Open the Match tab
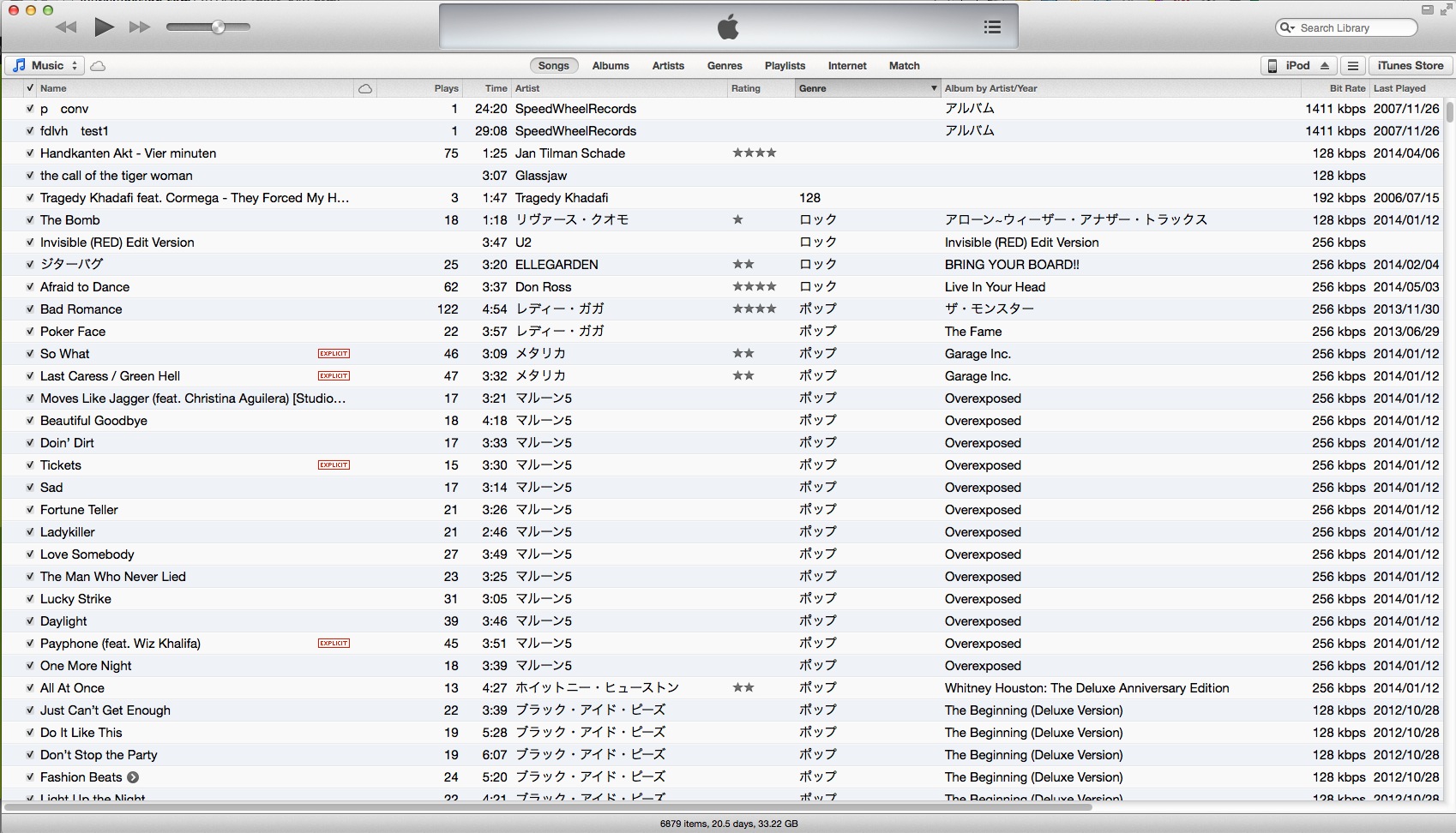This screenshot has width=1456, height=833. tap(905, 66)
